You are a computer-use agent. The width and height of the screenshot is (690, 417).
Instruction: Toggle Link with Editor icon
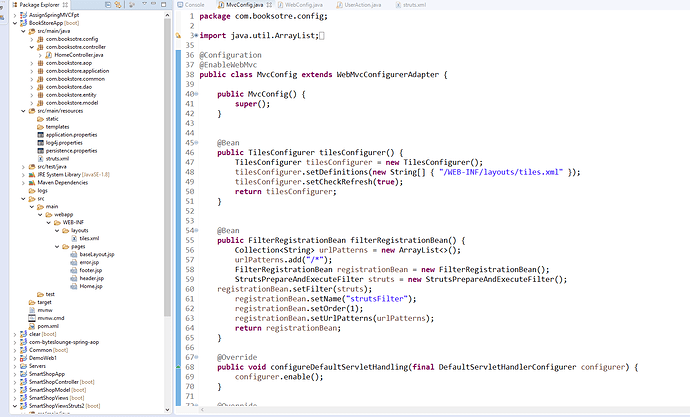tap(120, 5)
